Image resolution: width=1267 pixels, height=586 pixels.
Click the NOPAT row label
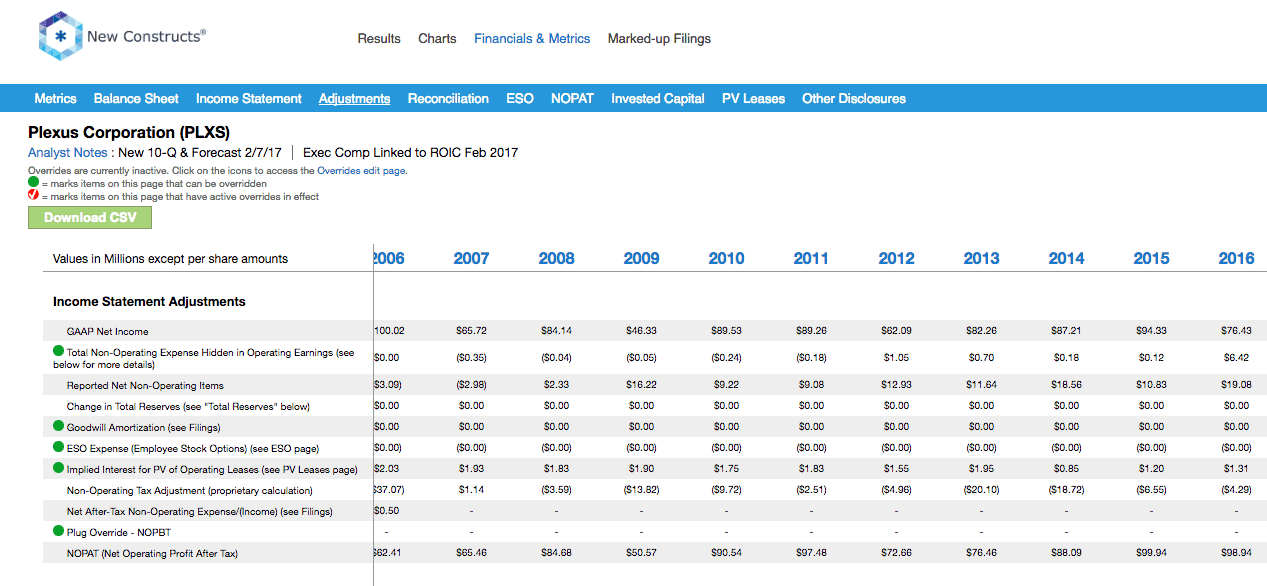click(x=152, y=553)
